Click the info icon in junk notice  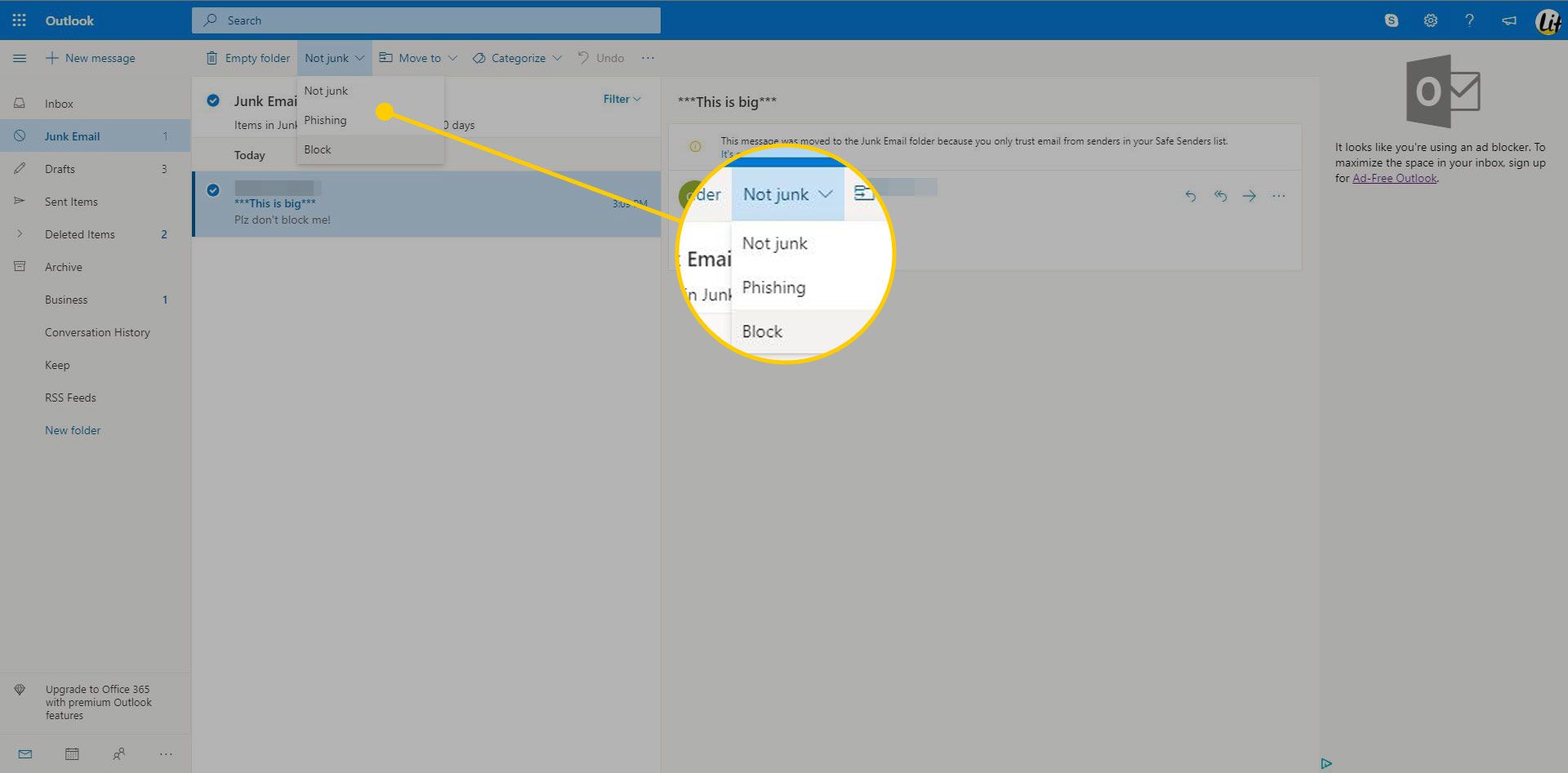pyautogui.click(x=695, y=147)
